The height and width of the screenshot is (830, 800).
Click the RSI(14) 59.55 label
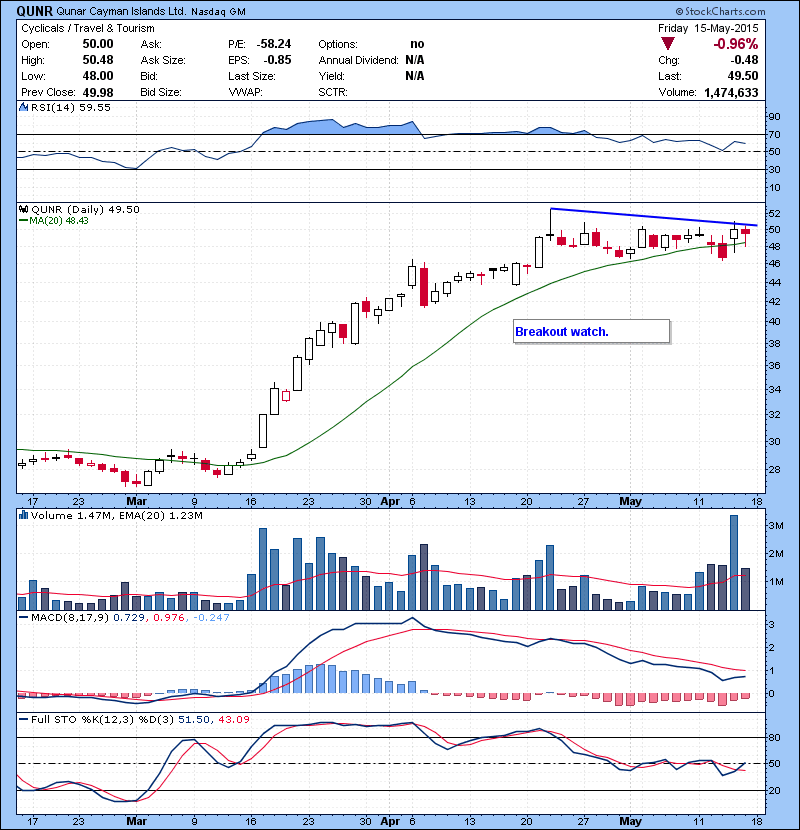click(x=71, y=107)
